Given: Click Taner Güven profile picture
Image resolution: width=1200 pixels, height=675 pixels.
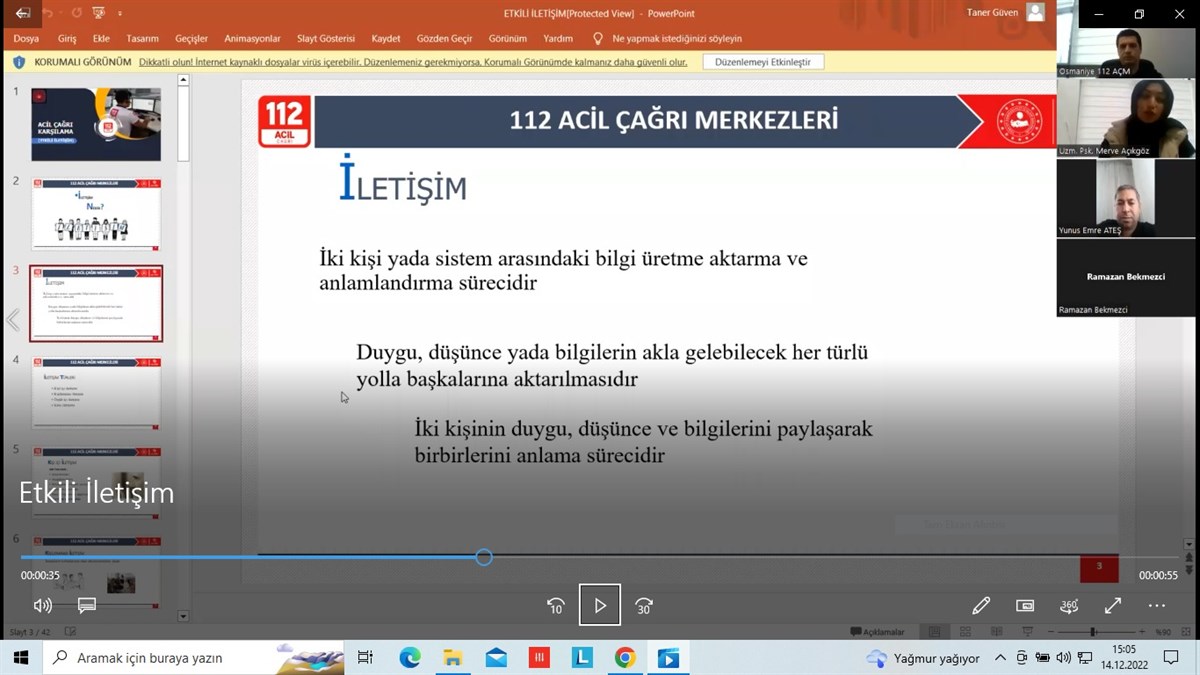Looking at the screenshot, I should tap(1035, 13).
